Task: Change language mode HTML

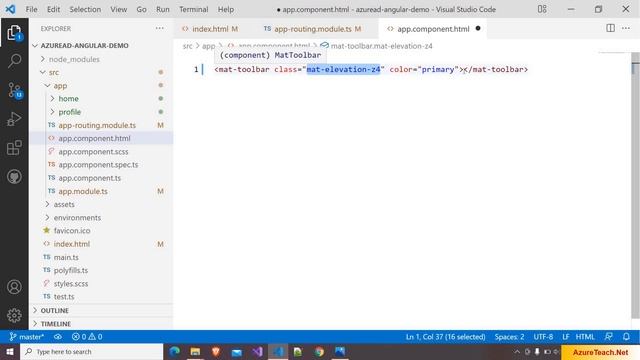Action: click(585, 337)
